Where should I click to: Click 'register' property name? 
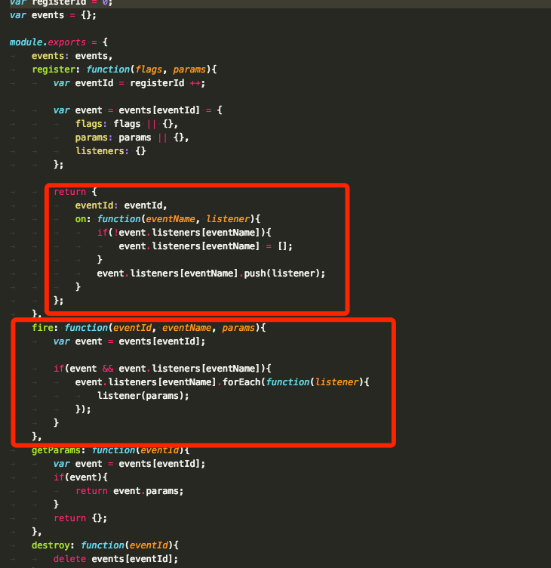click(x=53, y=70)
